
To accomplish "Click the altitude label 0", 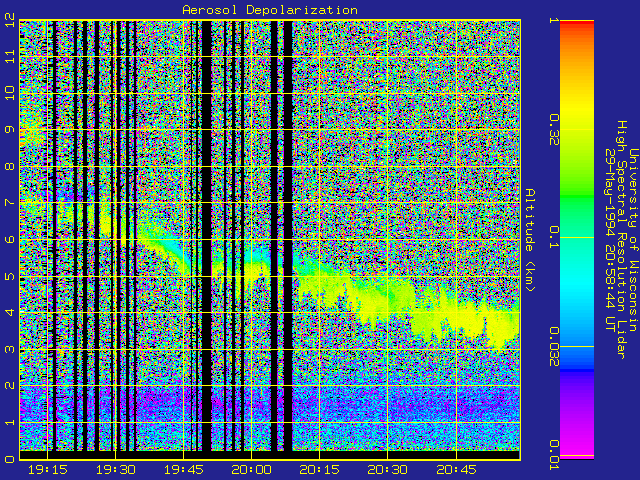I will point(10,459).
